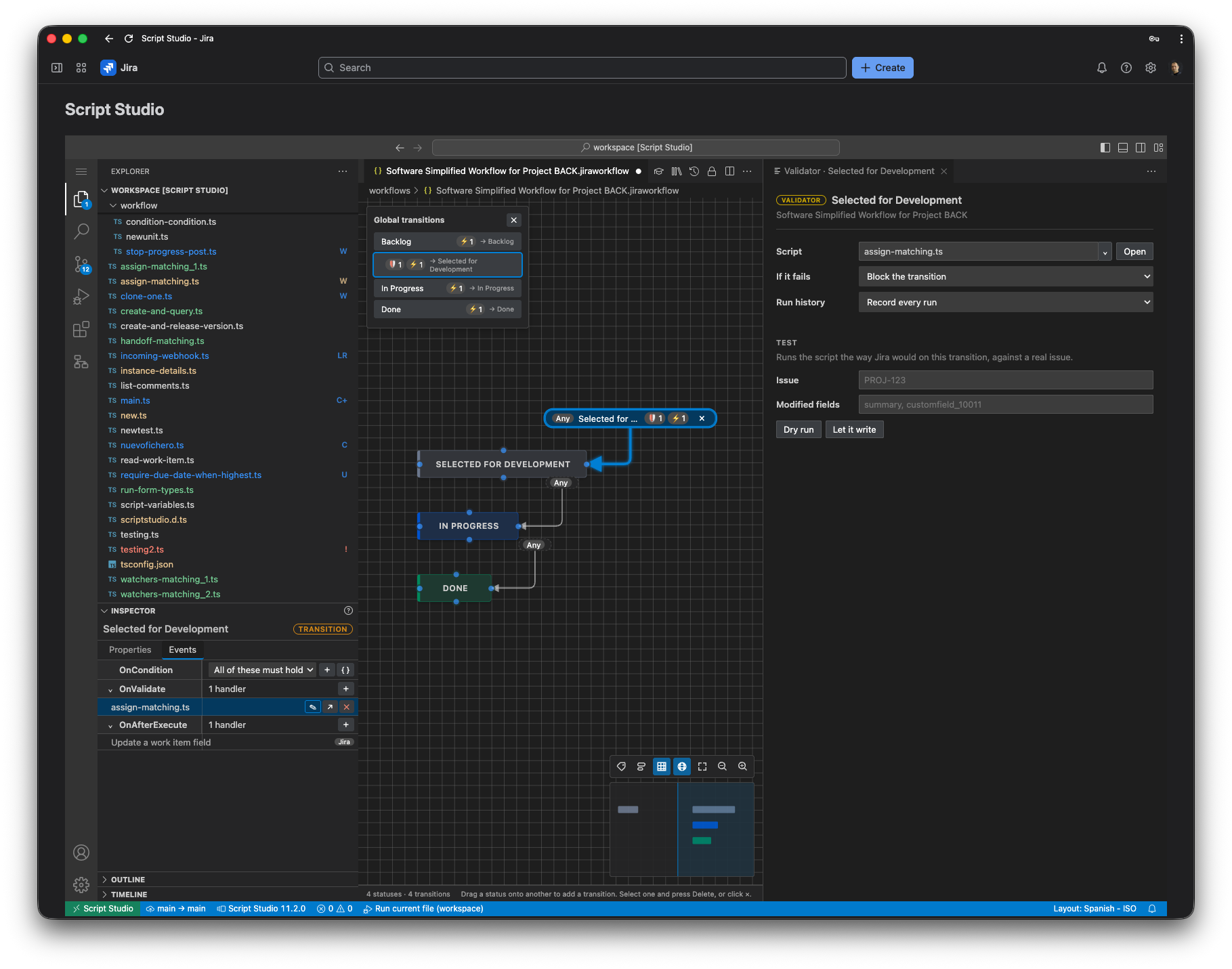Click the lock icon in editor toolbar
Screen dimensions: 1232x969
pos(712,171)
